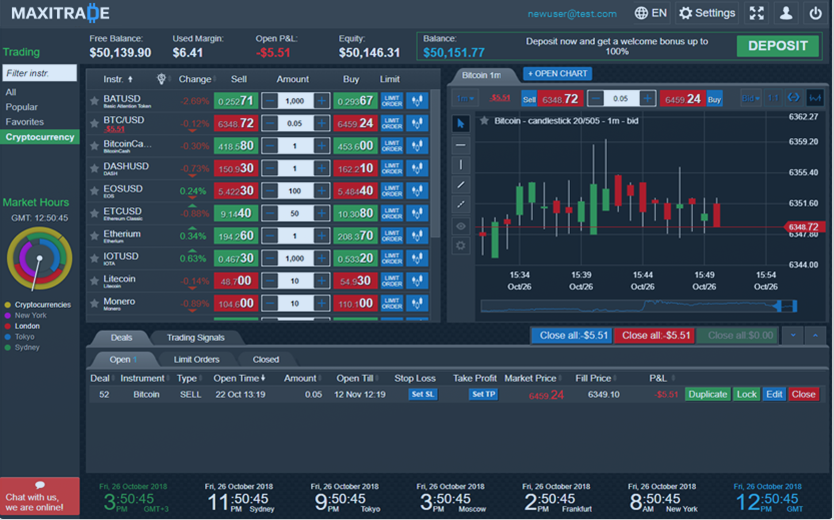Viewport: 834px width, 520px height.
Task: Open chart icon for Litecoin row
Action: (417, 281)
